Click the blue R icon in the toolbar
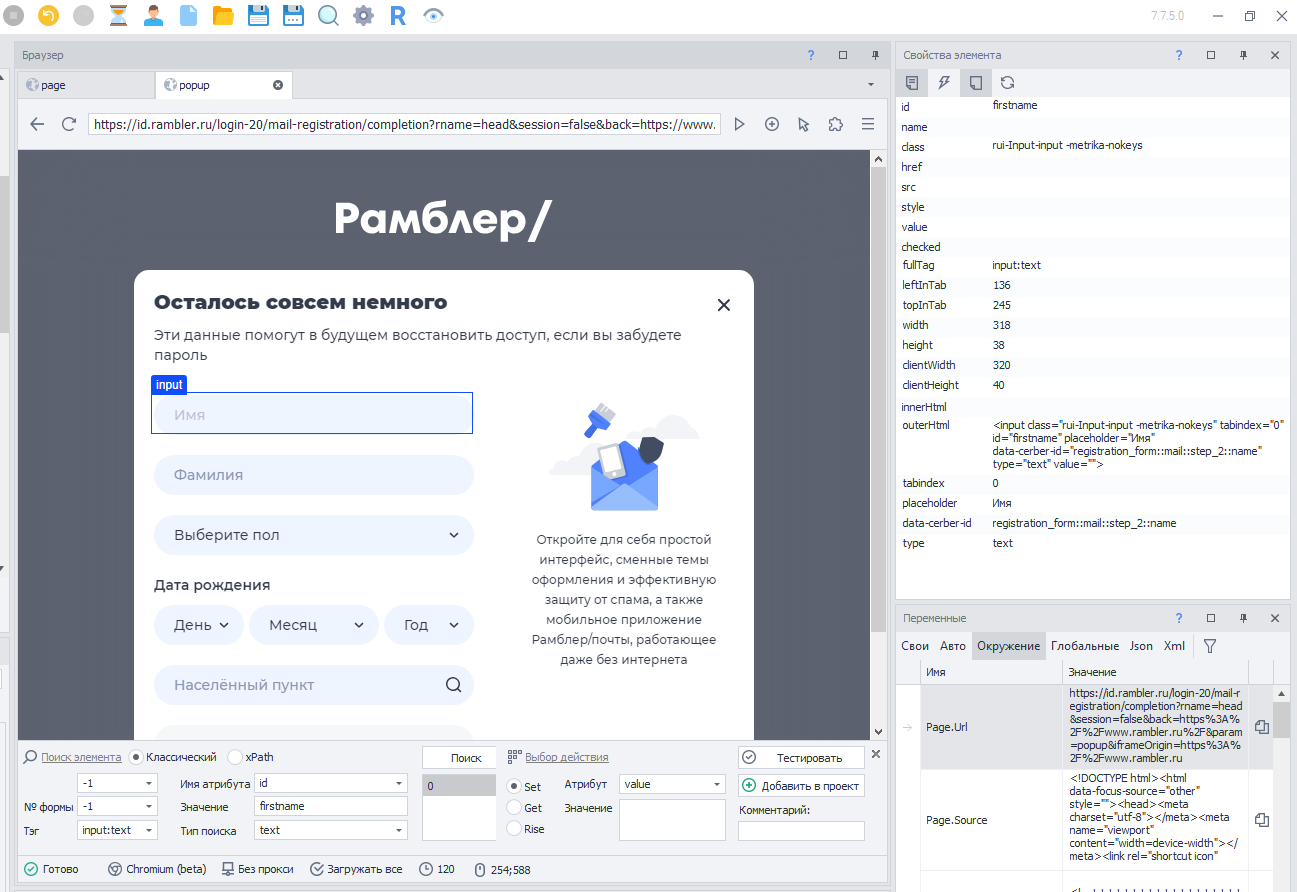This screenshot has width=1297, height=892. tap(397, 15)
